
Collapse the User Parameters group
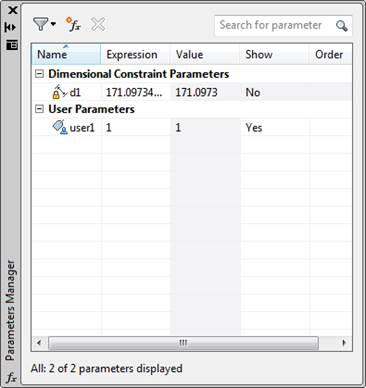pyautogui.click(x=39, y=109)
